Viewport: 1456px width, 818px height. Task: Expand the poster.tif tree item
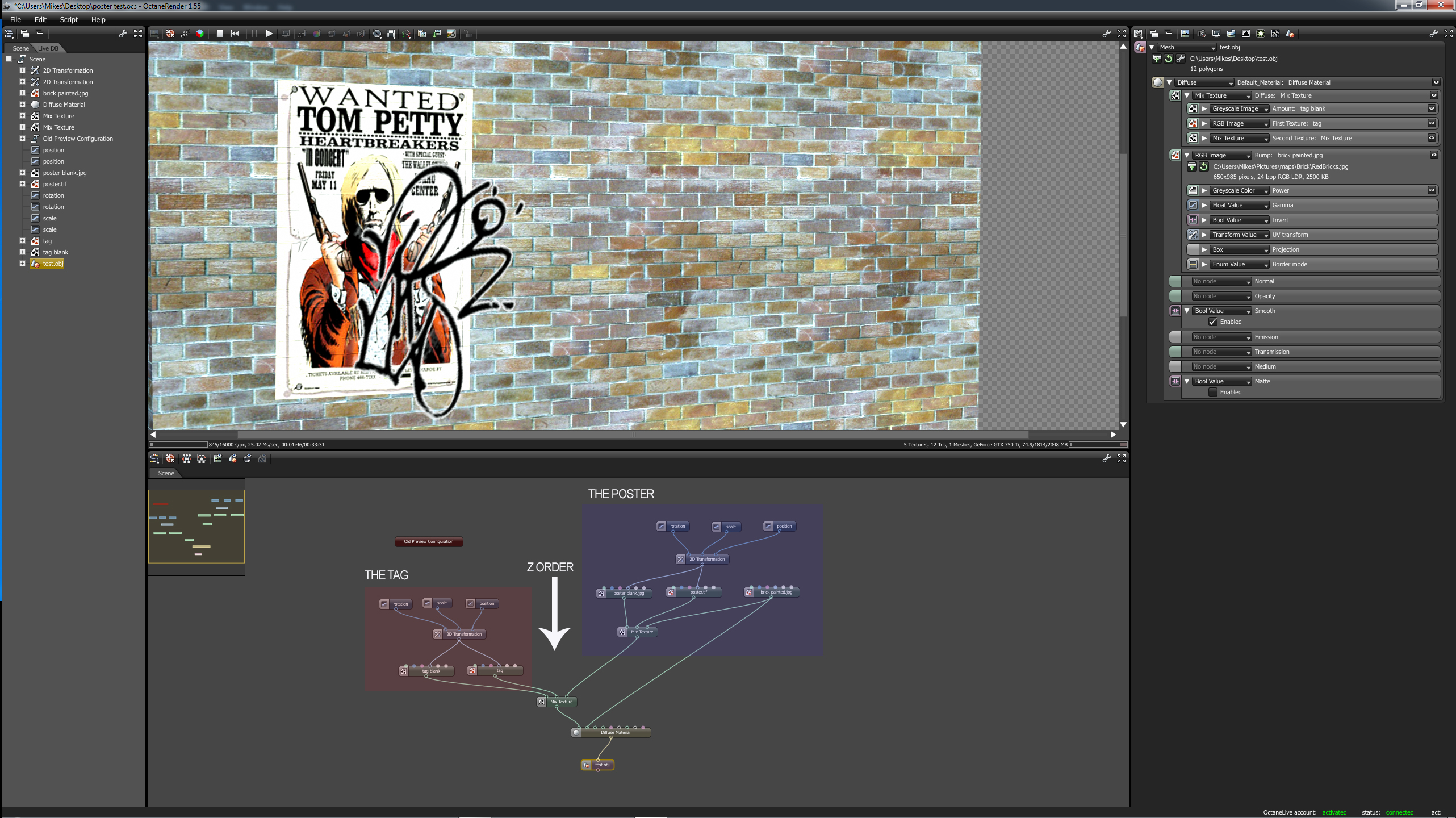tap(22, 184)
